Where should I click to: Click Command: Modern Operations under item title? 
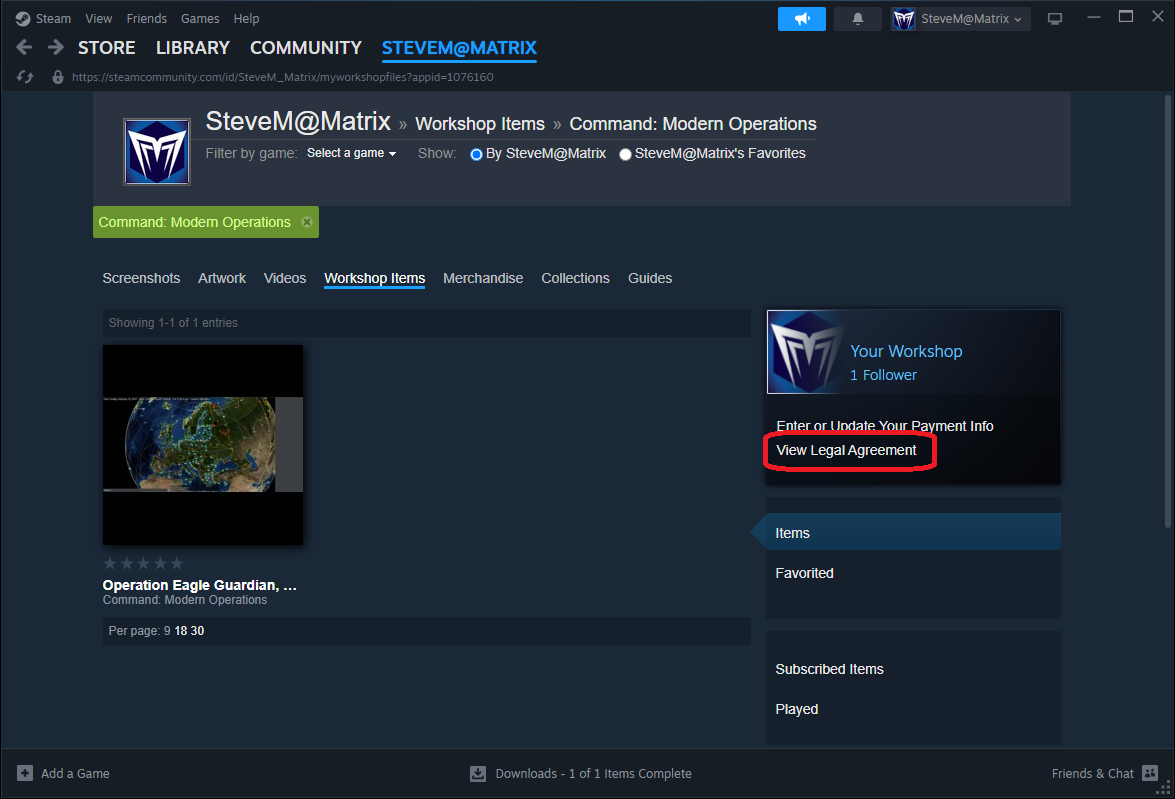[x=184, y=600]
